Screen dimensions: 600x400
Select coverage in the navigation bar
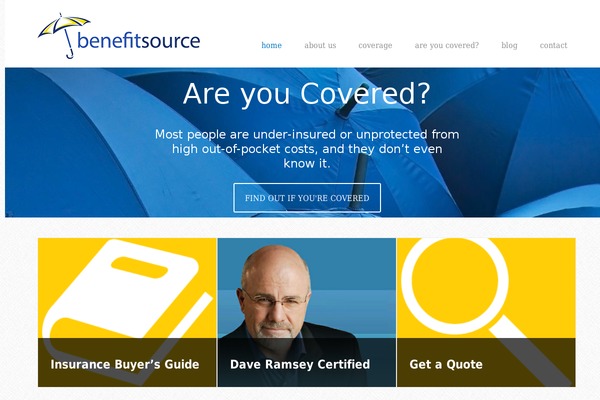(375, 46)
